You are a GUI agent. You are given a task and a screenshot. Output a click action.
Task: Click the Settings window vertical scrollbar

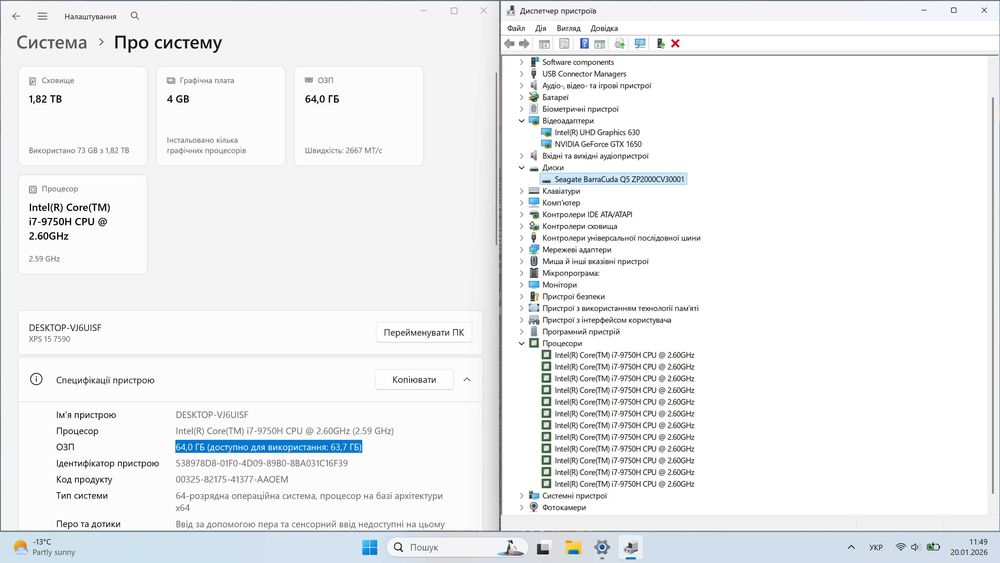[496, 159]
